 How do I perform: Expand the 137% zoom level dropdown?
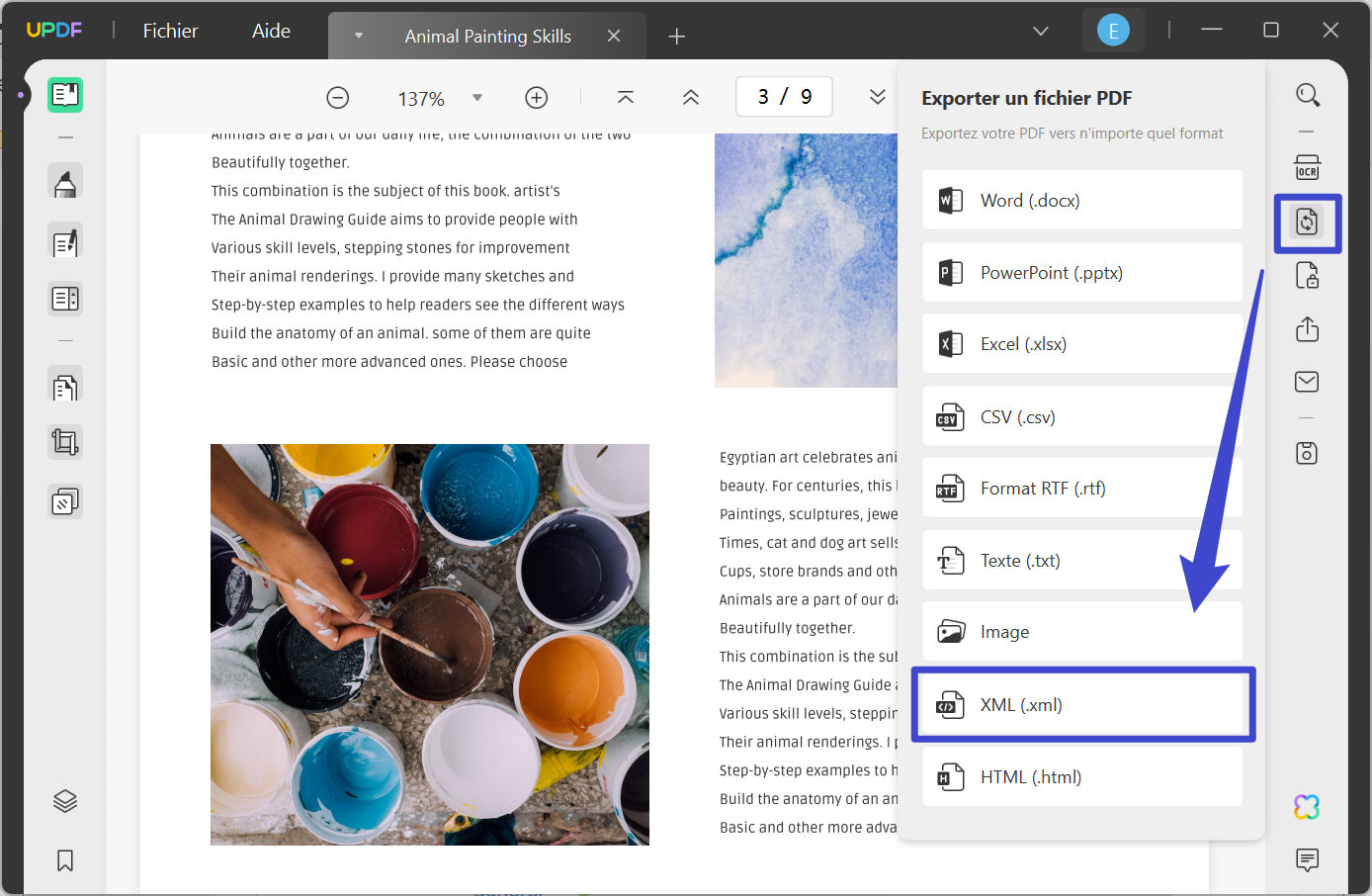[477, 98]
